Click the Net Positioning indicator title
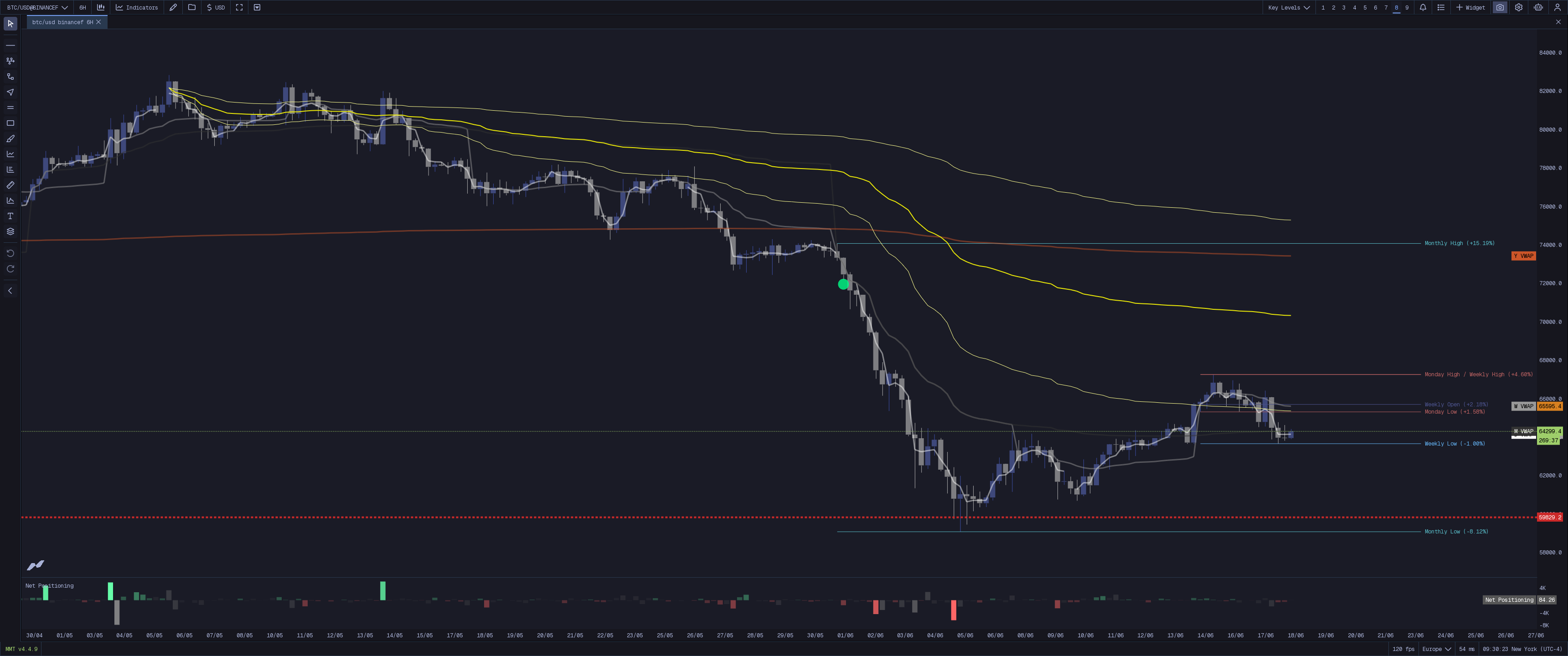The width and height of the screenshot is (1568, 656). pyautogui.click(x=49, y=585)
